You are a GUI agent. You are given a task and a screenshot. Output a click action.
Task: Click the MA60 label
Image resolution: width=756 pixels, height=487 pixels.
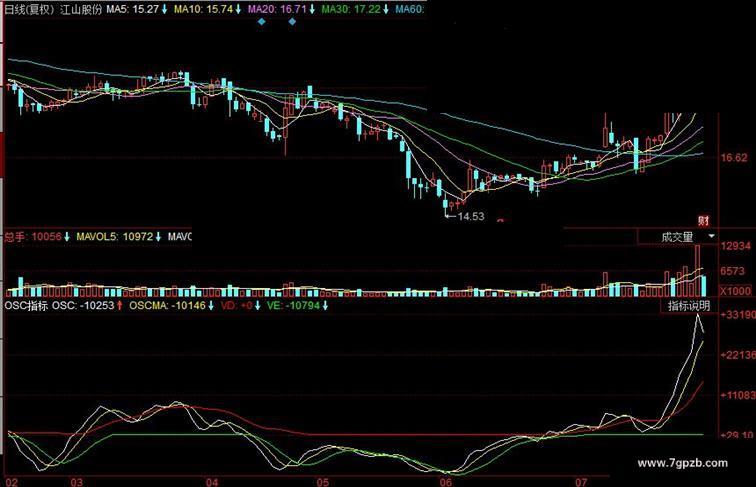click(409, 9)
